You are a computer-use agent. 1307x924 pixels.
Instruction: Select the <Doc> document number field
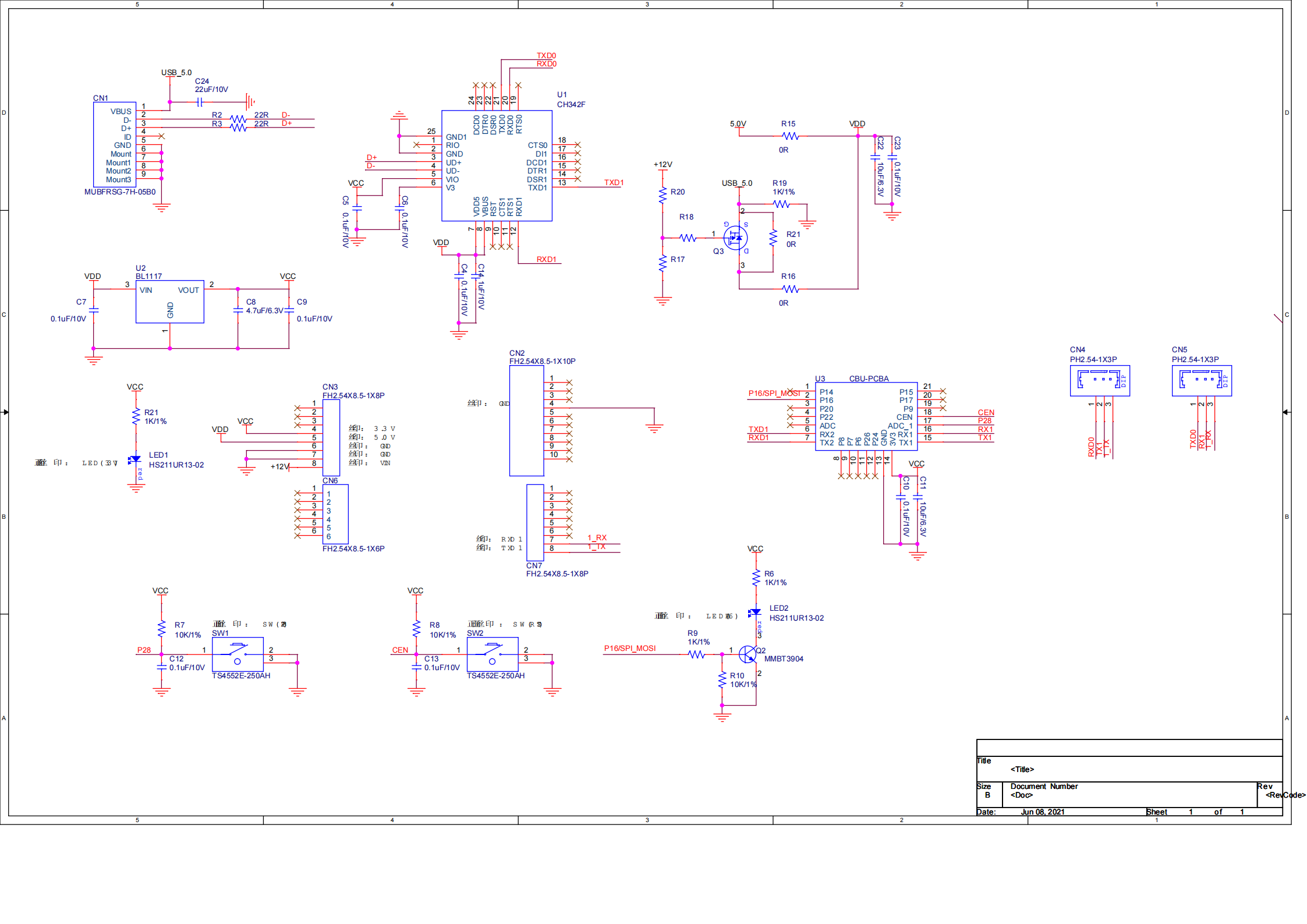click(x=1021, y=795)
